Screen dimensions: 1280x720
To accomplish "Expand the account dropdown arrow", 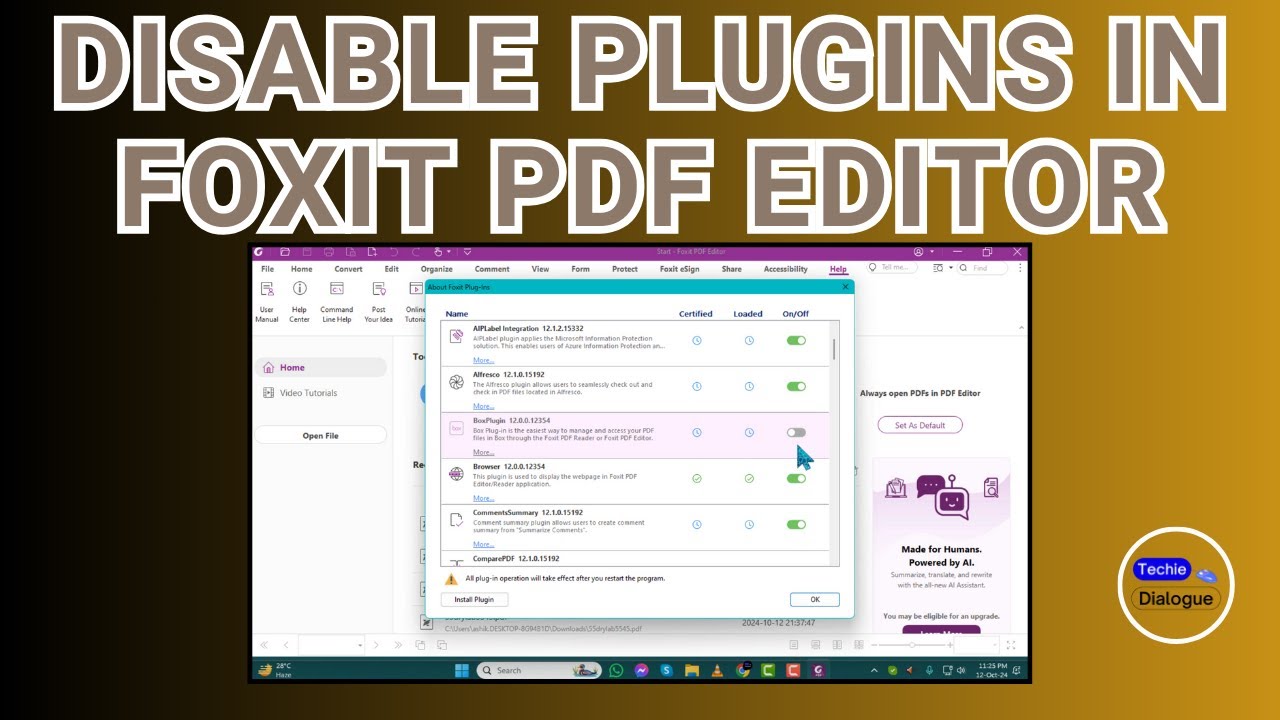I will pyautogui.click(x=932, y=252).
